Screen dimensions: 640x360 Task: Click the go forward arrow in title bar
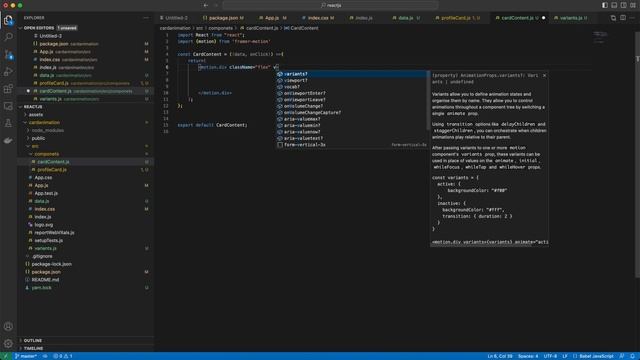216,5
